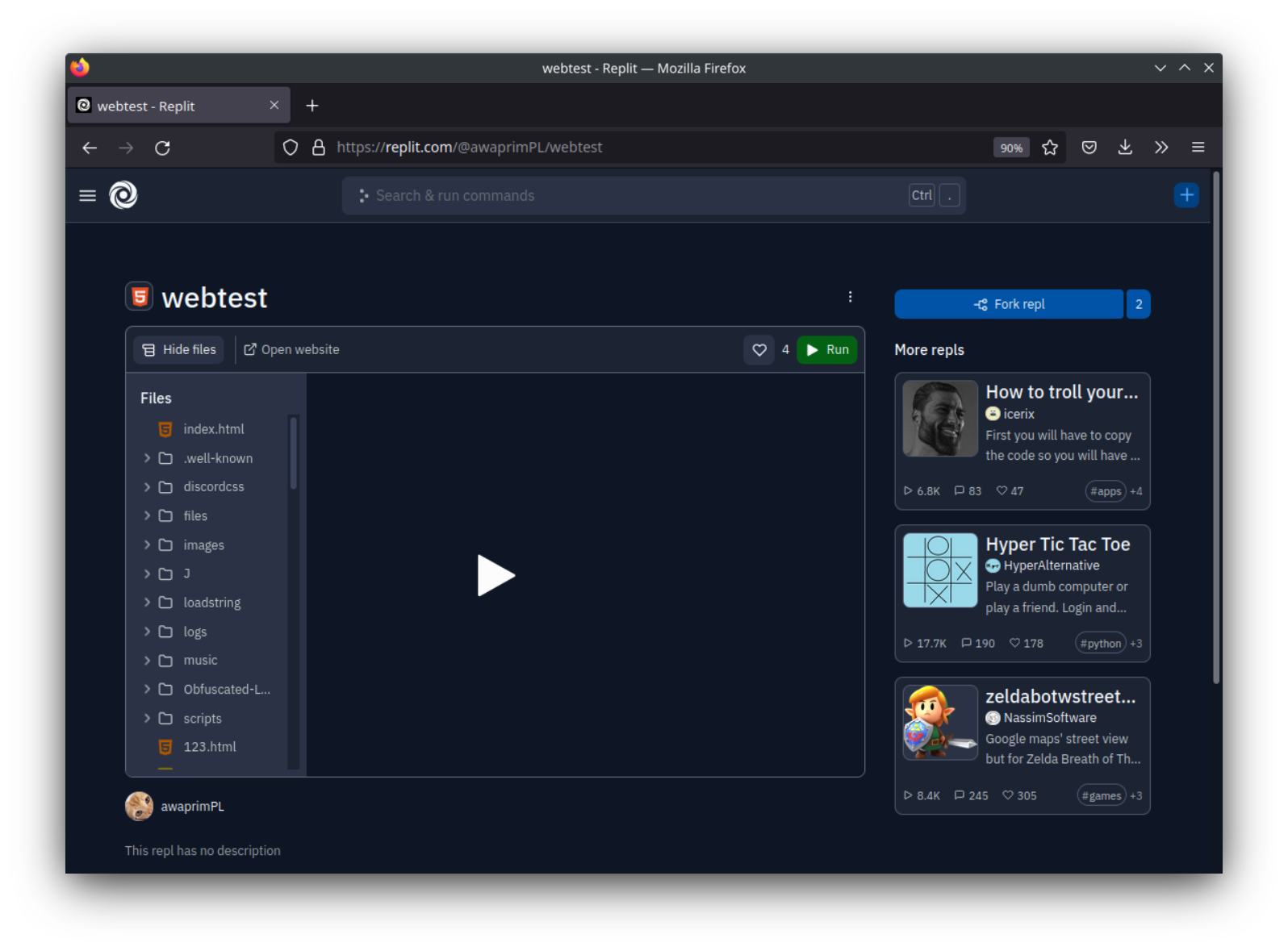The height and width of the screenshot is (951, 1288).
Task: Open 123.html in the file list
Action: click(210, 747)
